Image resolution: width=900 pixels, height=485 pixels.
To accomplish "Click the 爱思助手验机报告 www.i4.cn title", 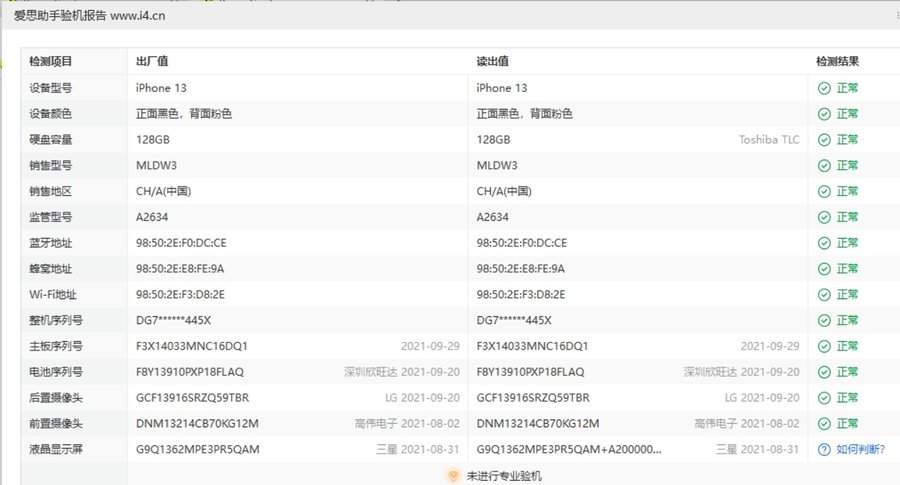I will (x=90, y=15).
